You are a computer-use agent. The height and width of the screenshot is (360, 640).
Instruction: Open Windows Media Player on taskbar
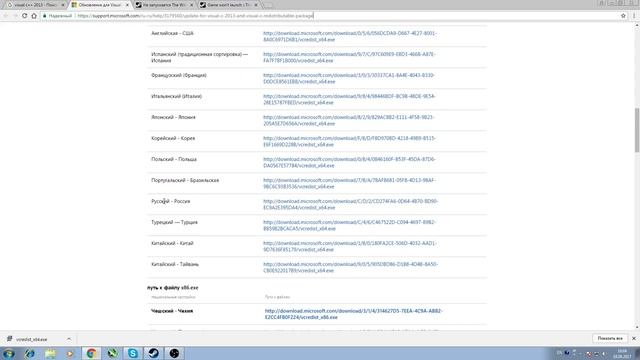(x=71, y=353)
